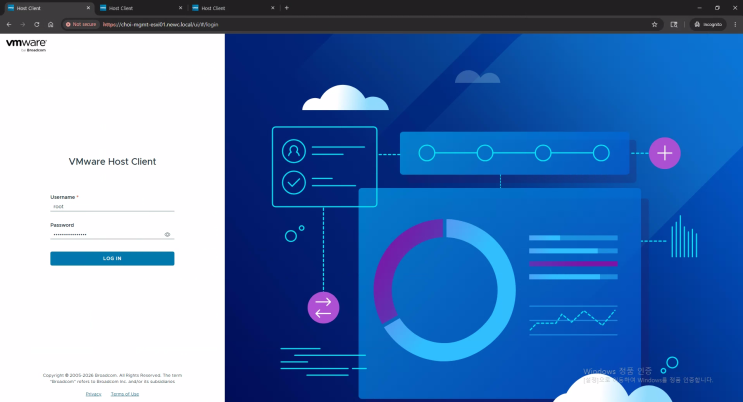Open a new browser tab

(x=287, y=8)
